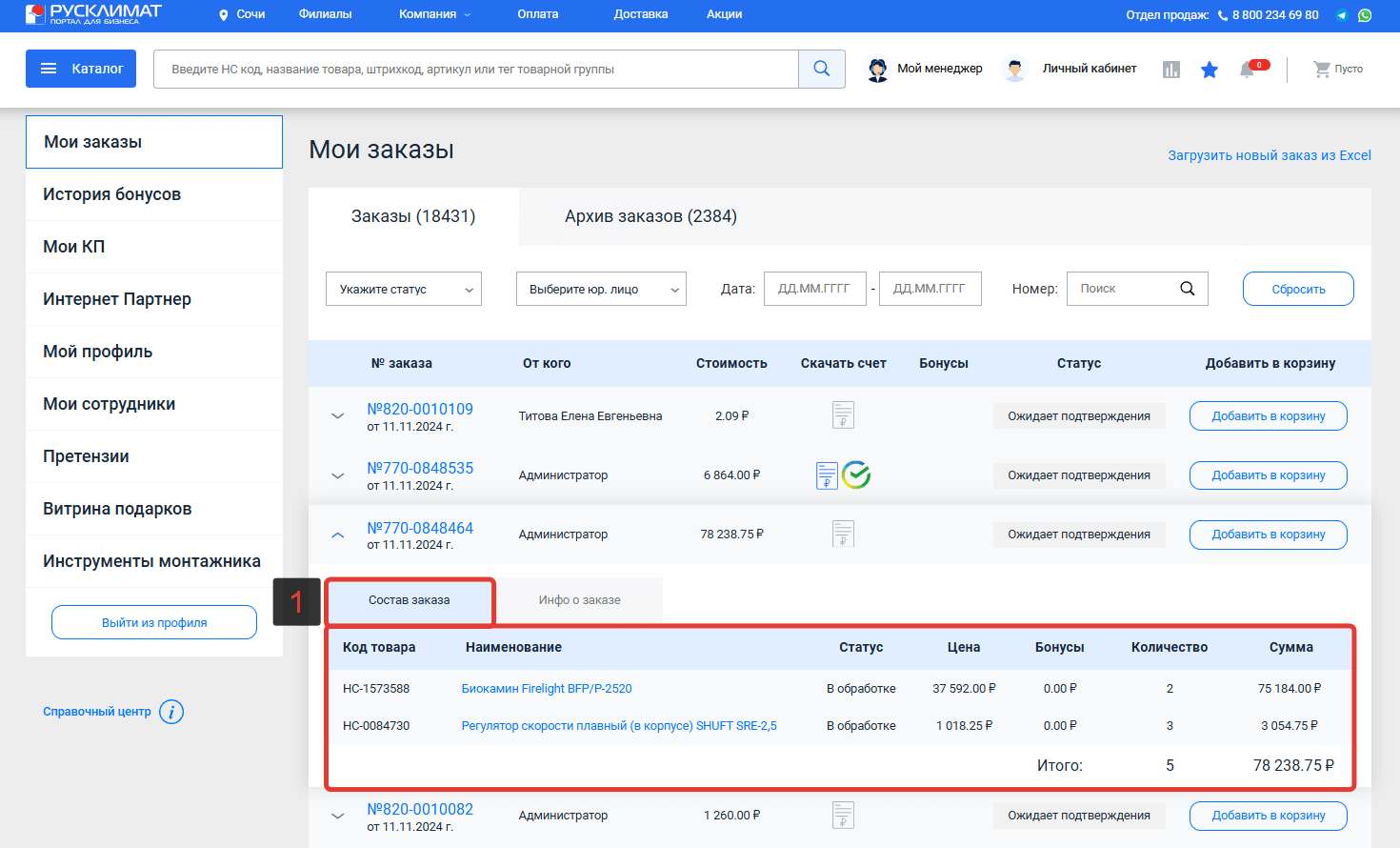This screenshot has width=1400, height=848.
Task: Click Справочный центр link
Action: pos(97,712)
